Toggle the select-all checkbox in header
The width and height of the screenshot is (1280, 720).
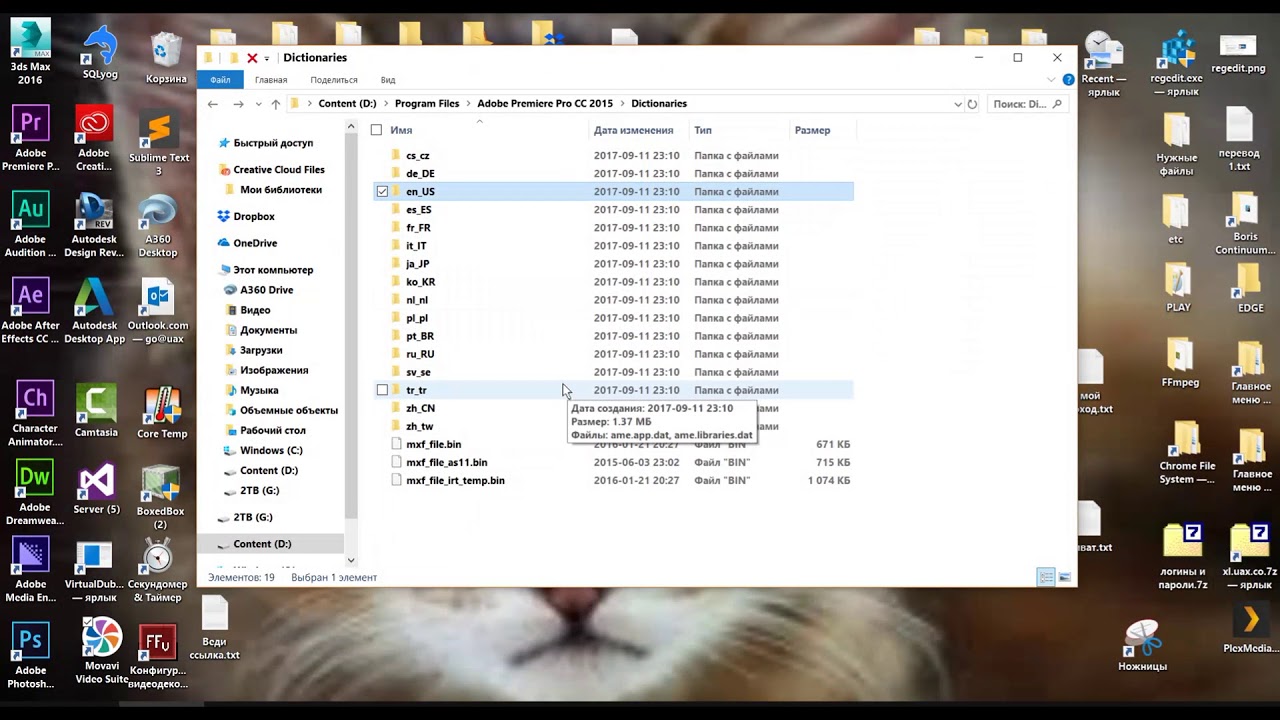point(376,130)
